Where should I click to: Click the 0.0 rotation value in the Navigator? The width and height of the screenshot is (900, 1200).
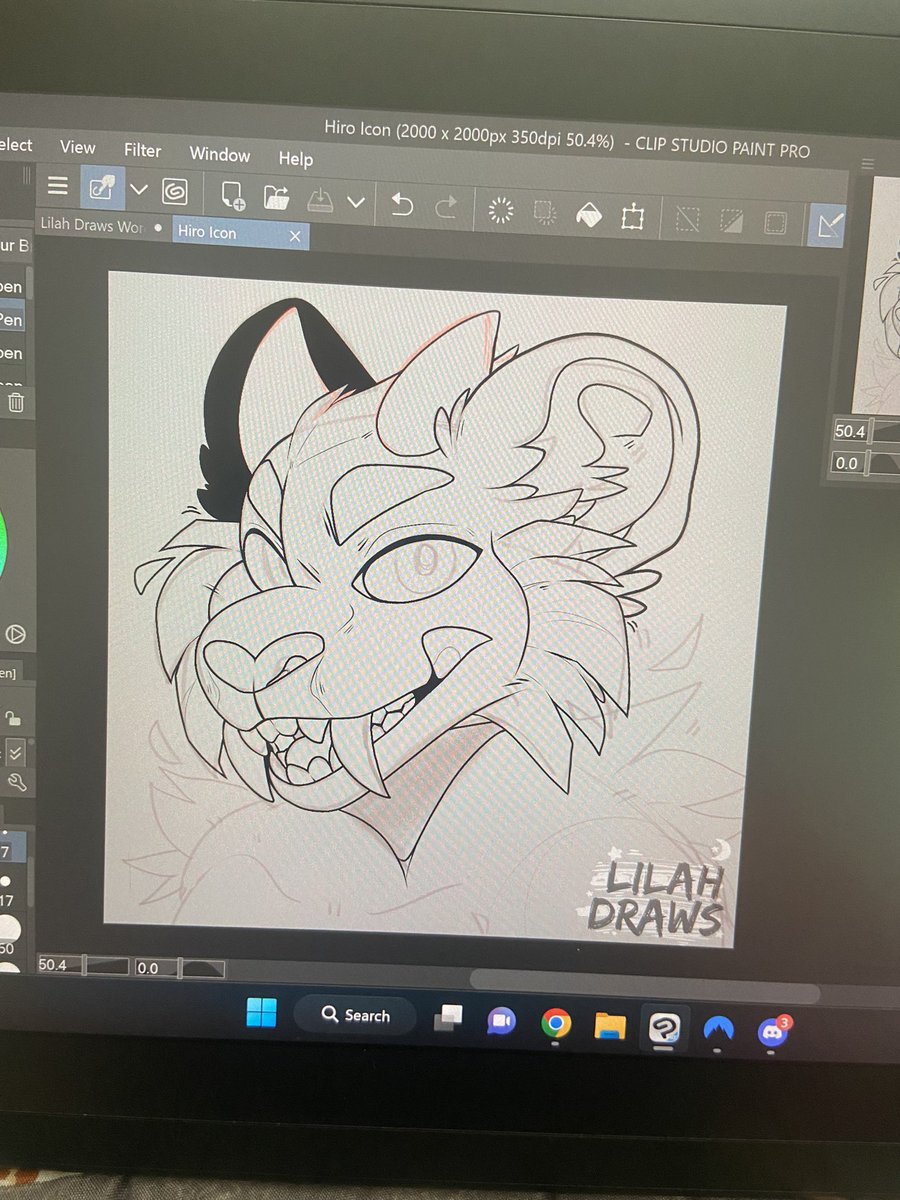click(x=847, y=463)
